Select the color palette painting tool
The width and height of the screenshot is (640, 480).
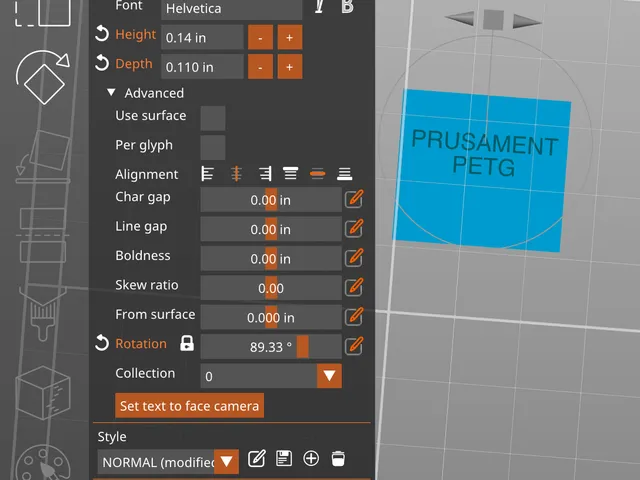[x=43, y=463]
